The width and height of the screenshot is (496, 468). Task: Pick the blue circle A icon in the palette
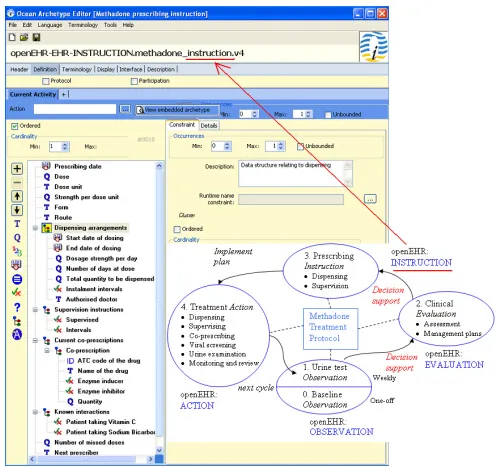[17, 334]
